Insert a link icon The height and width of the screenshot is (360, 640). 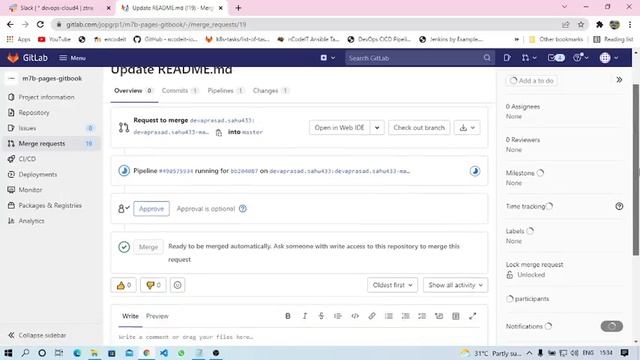click(x=372, y=316)
